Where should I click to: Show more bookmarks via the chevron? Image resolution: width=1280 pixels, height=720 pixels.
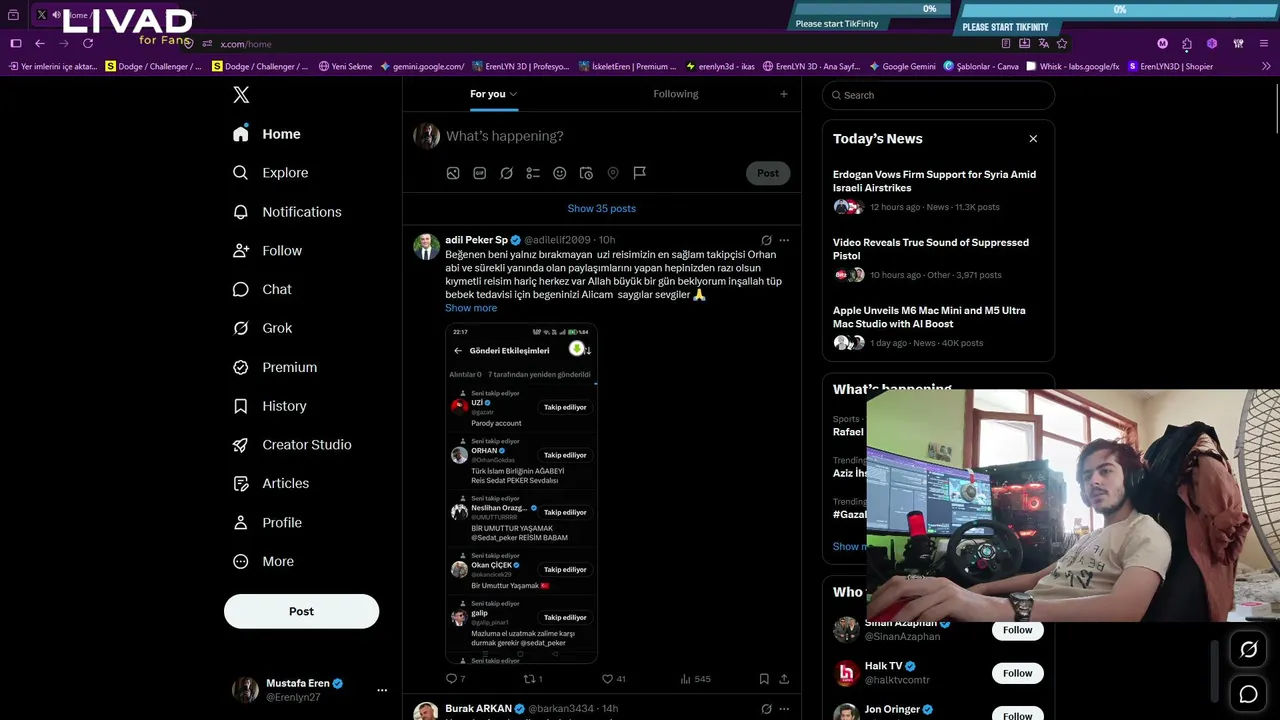tap(1266, 66)
